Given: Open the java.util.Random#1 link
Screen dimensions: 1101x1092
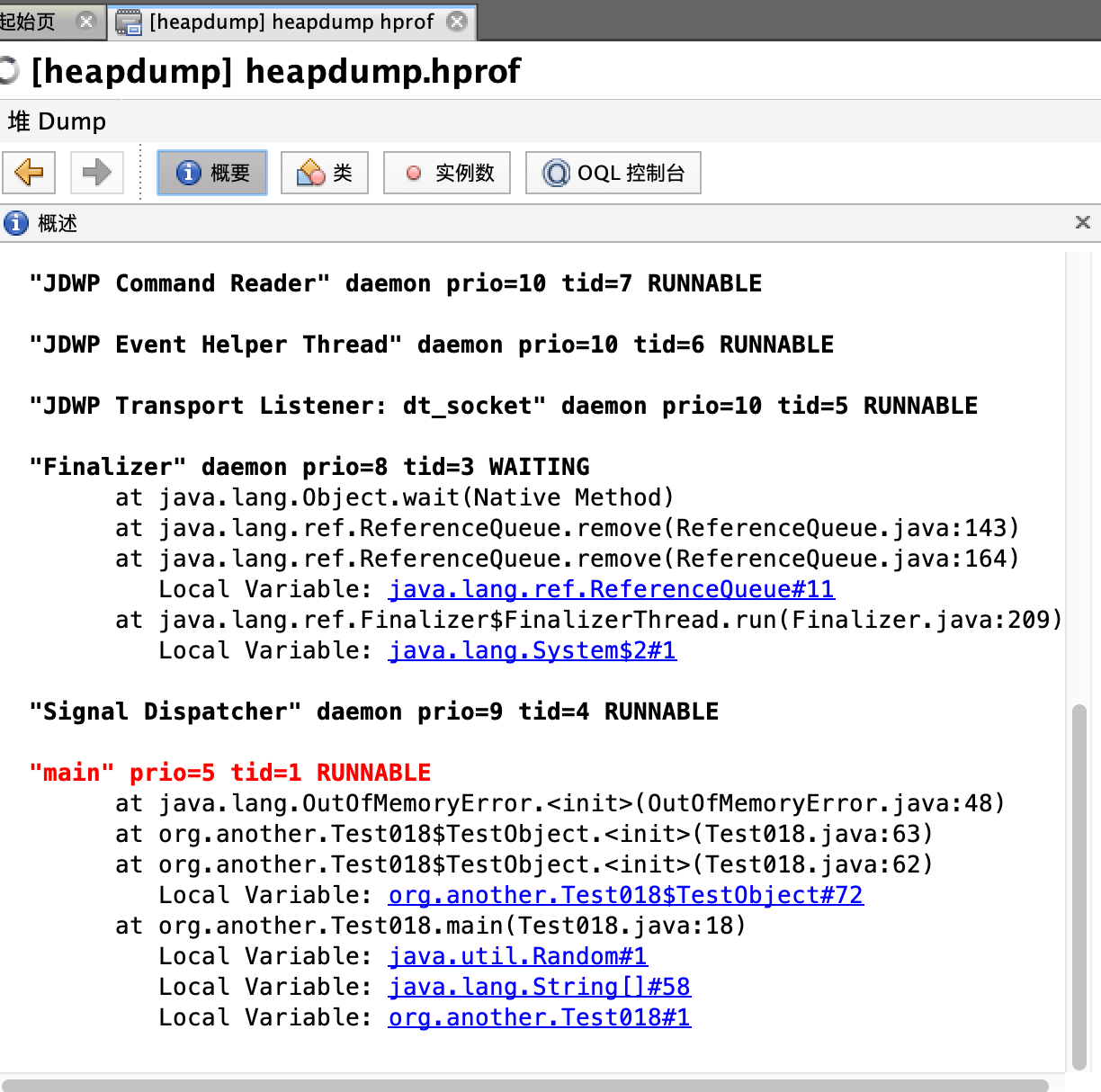Looking at the screenshot, I should pyautogui.click(x=518, y=956).
